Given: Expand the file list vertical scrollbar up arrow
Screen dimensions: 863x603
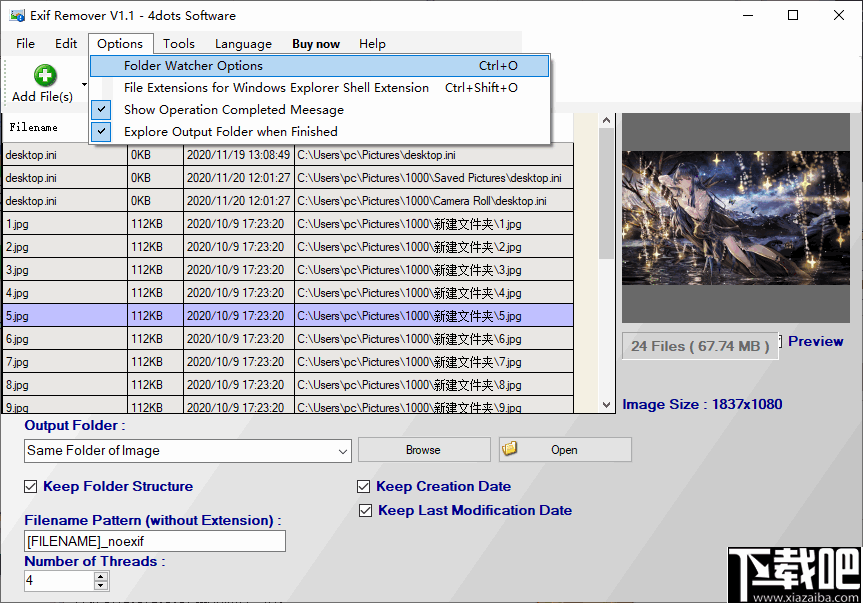Looking at the screenshot, I should point(606,119).
